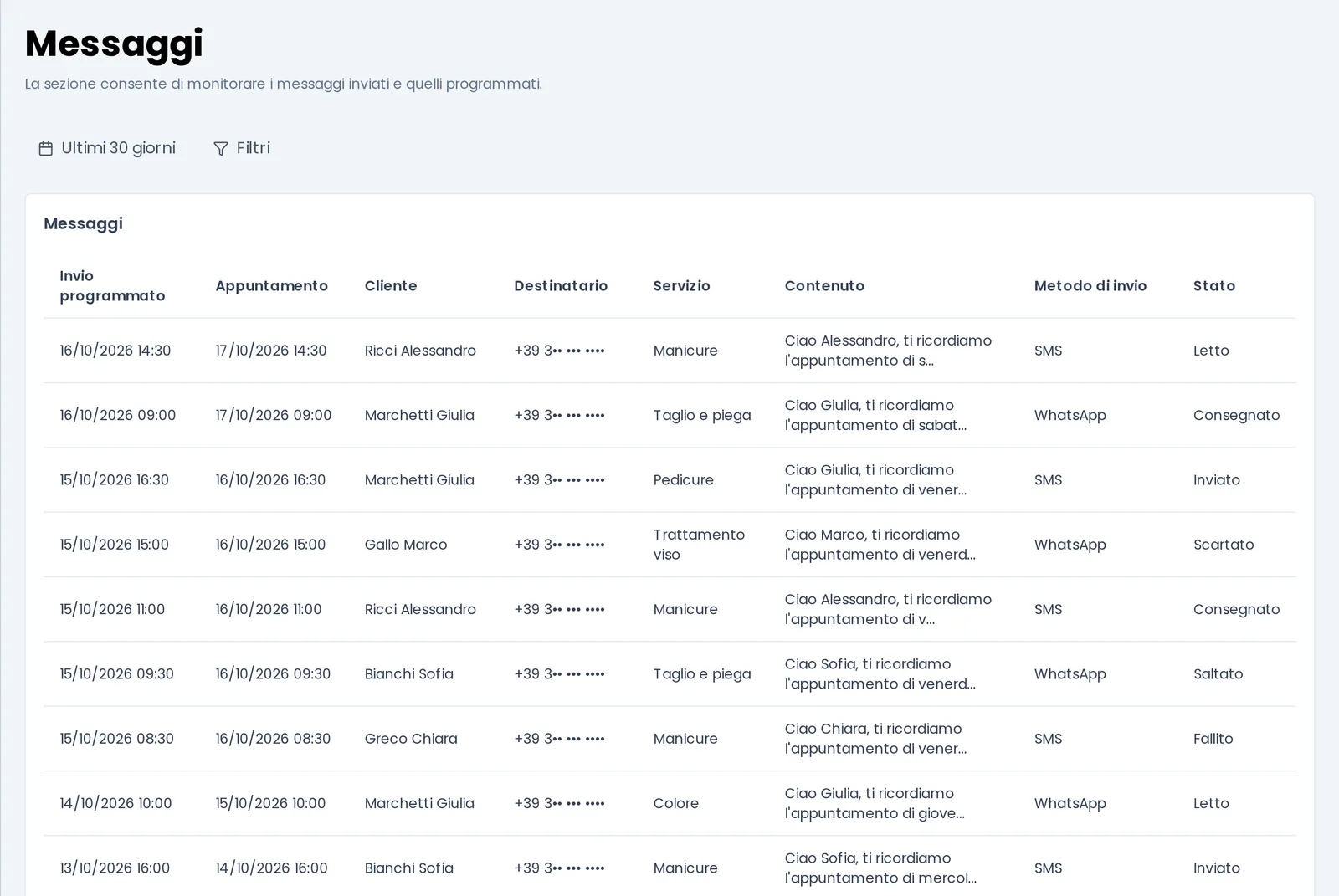Open the Filtri button
Screen dimensions: 1339x896
click(x=242, y=148)
